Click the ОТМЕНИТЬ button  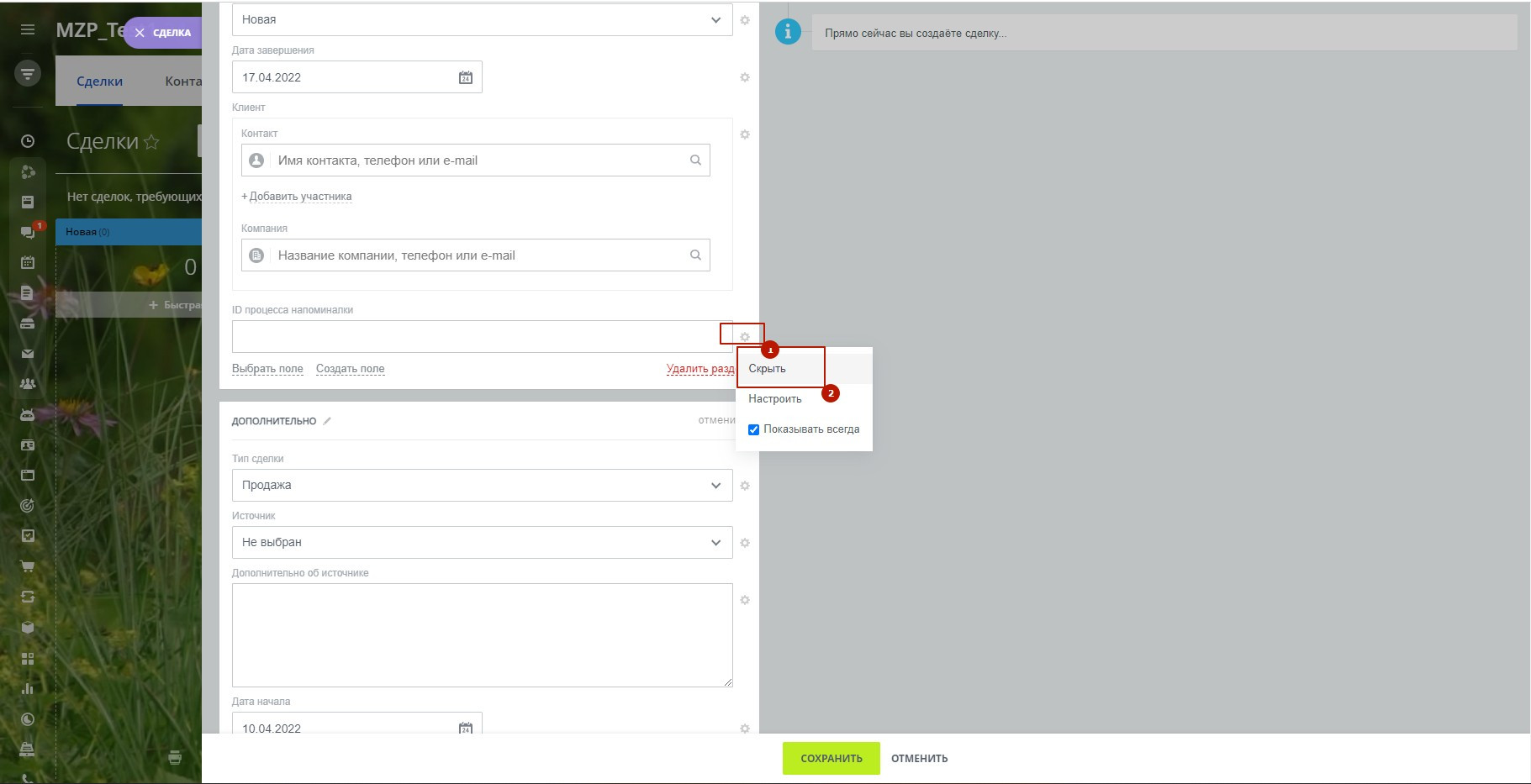click(919, 758)
